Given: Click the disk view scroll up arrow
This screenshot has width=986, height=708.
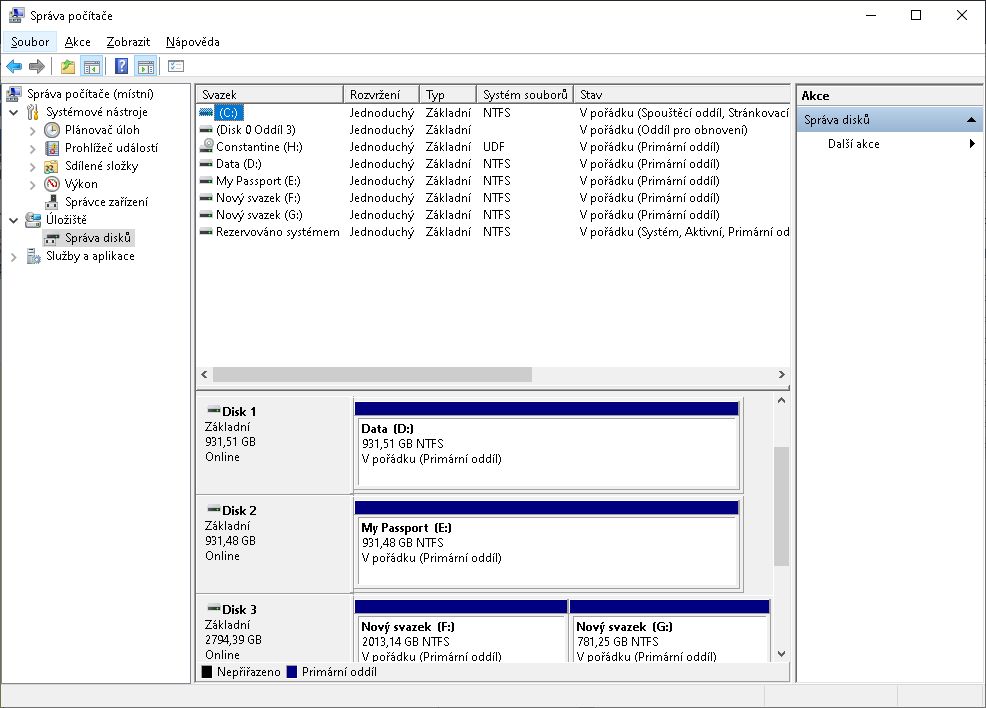Looking at the screenshot, I should coord(781,400).
